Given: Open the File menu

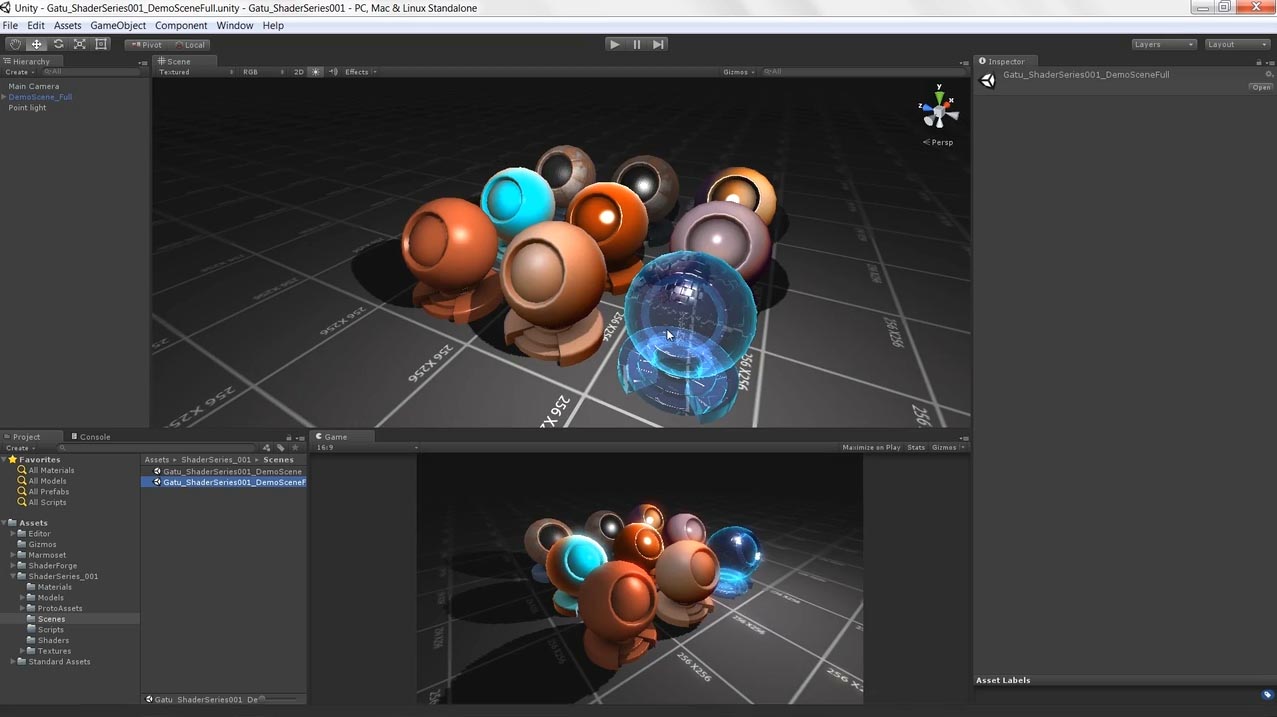Looking at the screenshot, I should tap(10, 26).
